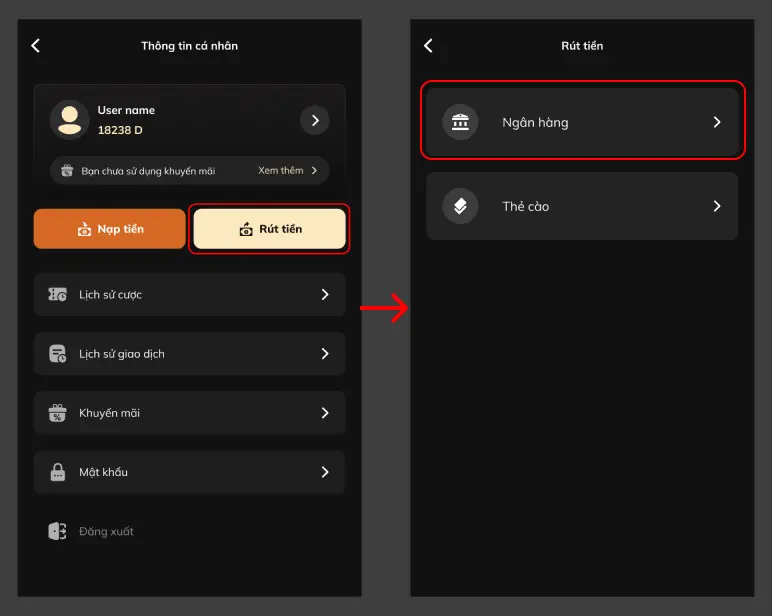772x616 pixels.
Task: Select Thẻ cào withdrawal option
Action: tap(582, 206)
